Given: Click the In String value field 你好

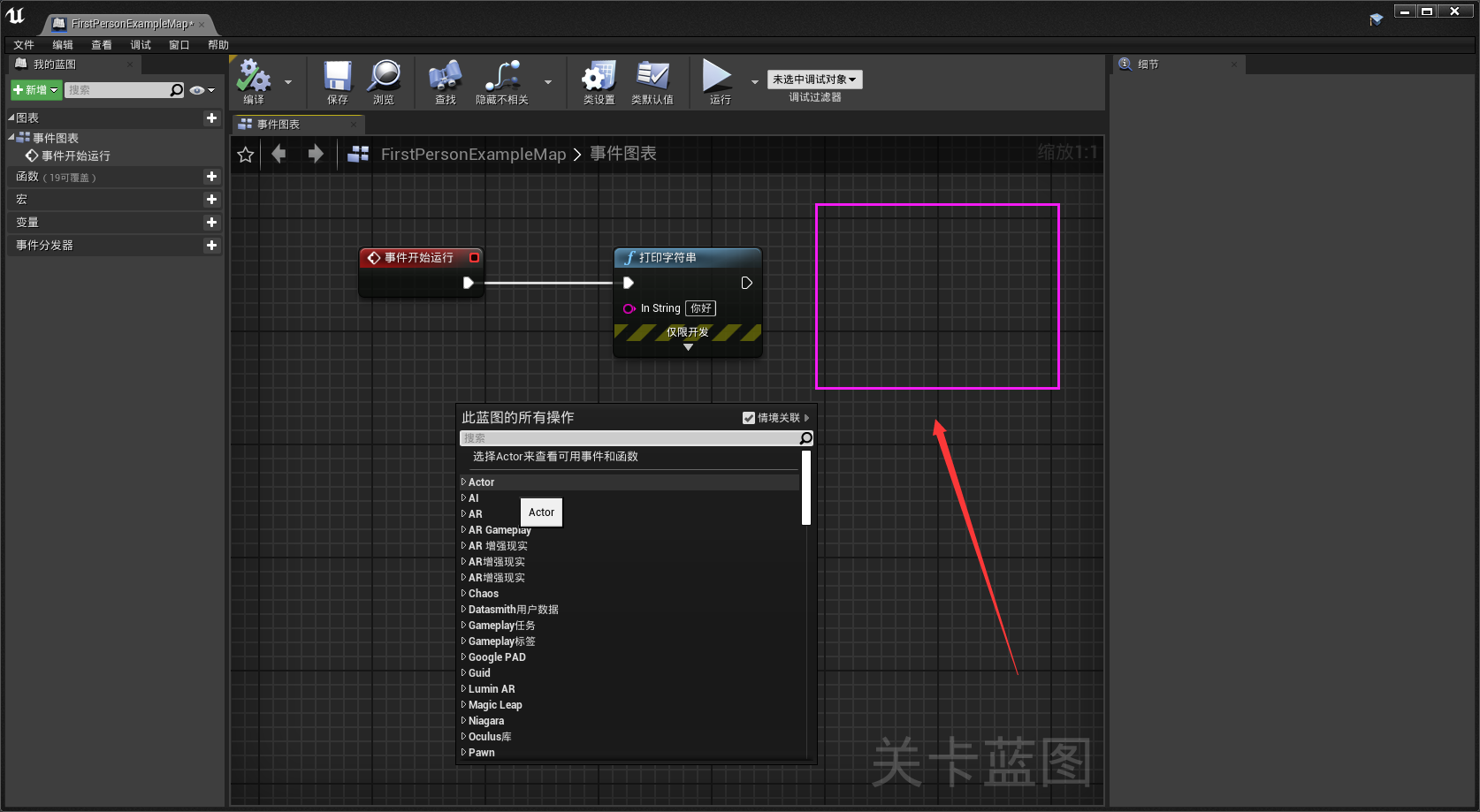Looking at the screenshot, I should pyautogui.click(x=700, y=308).
